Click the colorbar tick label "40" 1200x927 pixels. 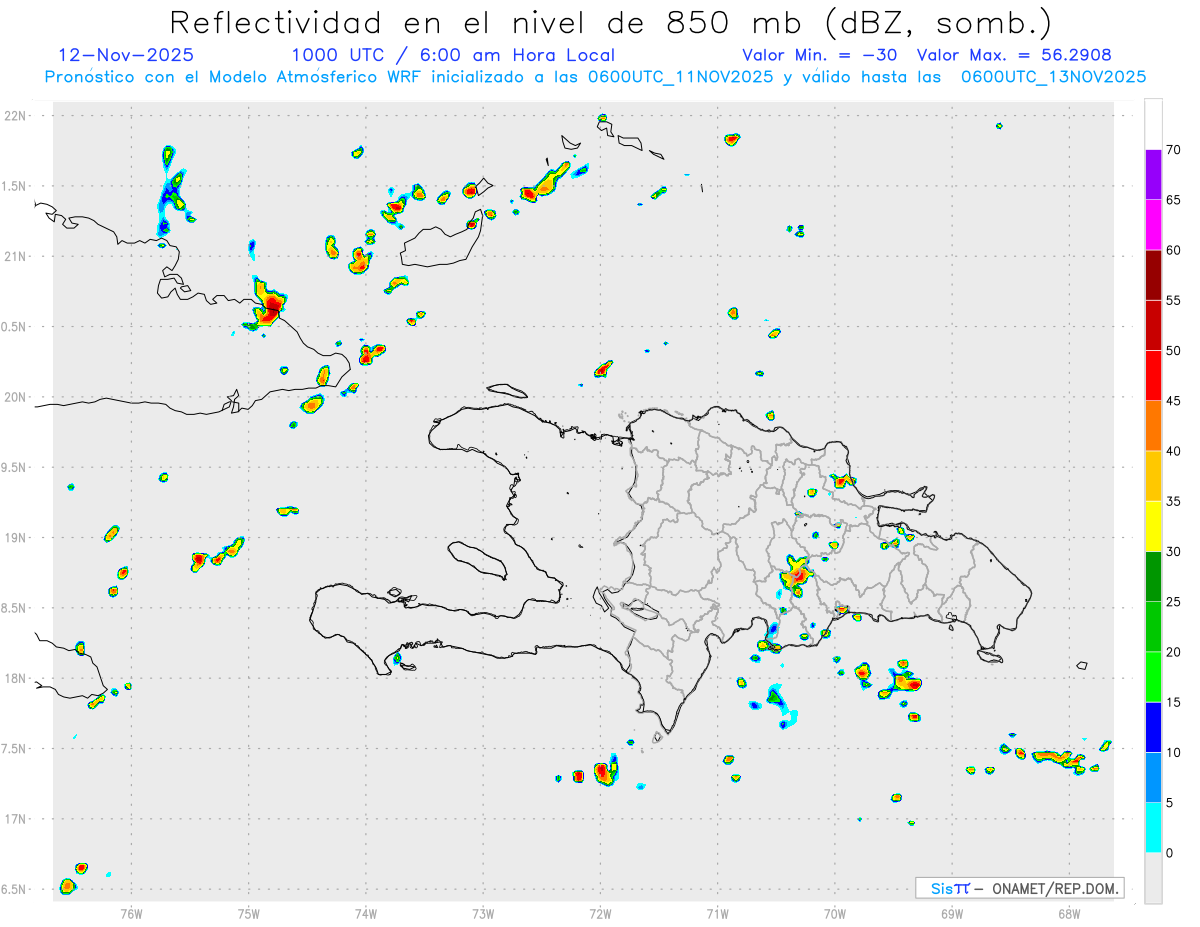point(1173,451)
